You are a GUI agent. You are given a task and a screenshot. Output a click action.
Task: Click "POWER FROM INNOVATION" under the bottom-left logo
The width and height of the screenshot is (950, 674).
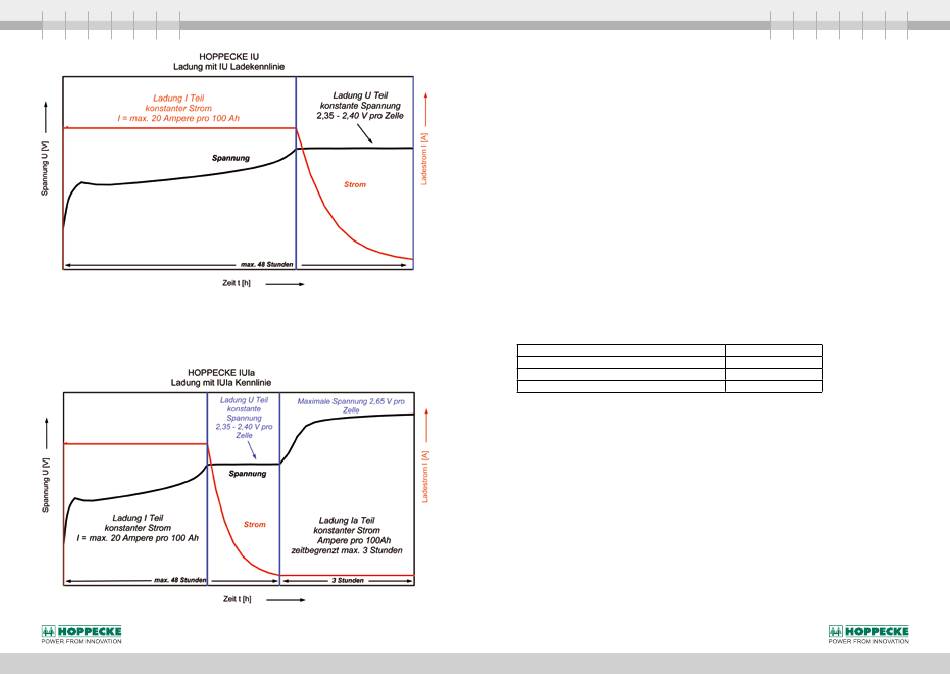click(x=81, y=641)
